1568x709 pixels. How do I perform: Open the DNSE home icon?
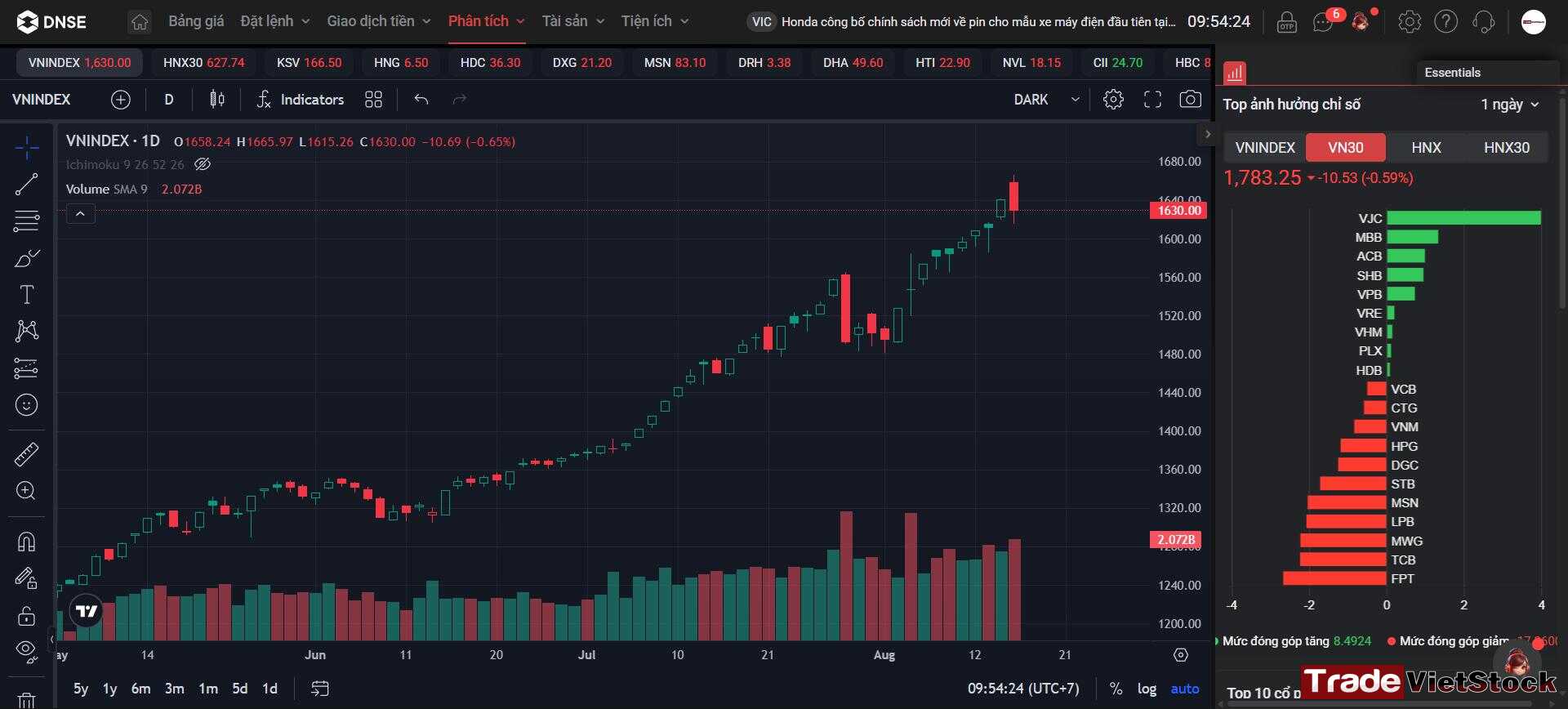[x=140, y=22]
